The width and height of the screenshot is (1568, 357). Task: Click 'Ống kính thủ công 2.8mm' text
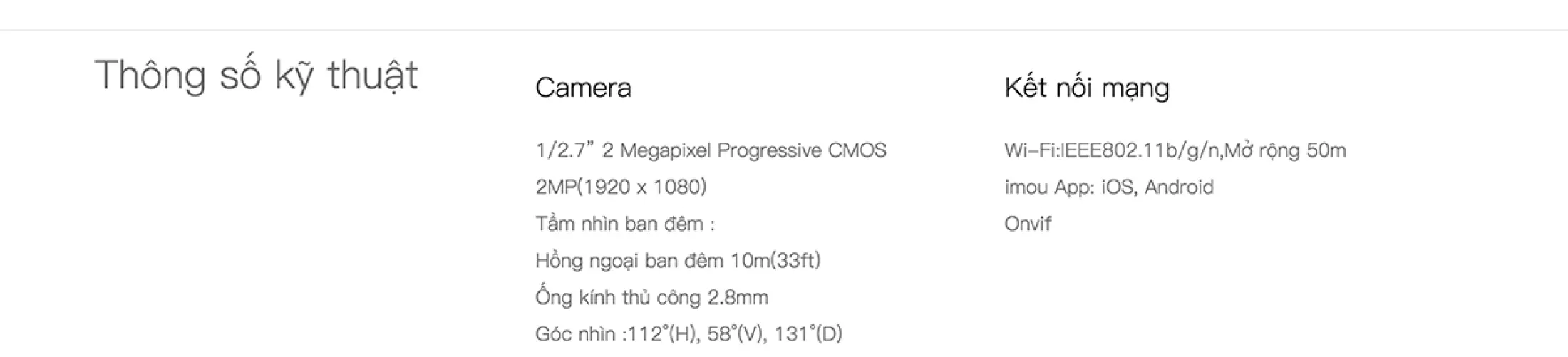(x=652, y=297)
